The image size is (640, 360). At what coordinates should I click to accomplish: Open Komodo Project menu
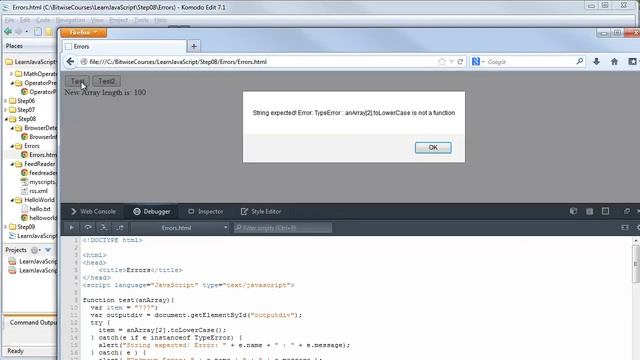coord(118,20)
